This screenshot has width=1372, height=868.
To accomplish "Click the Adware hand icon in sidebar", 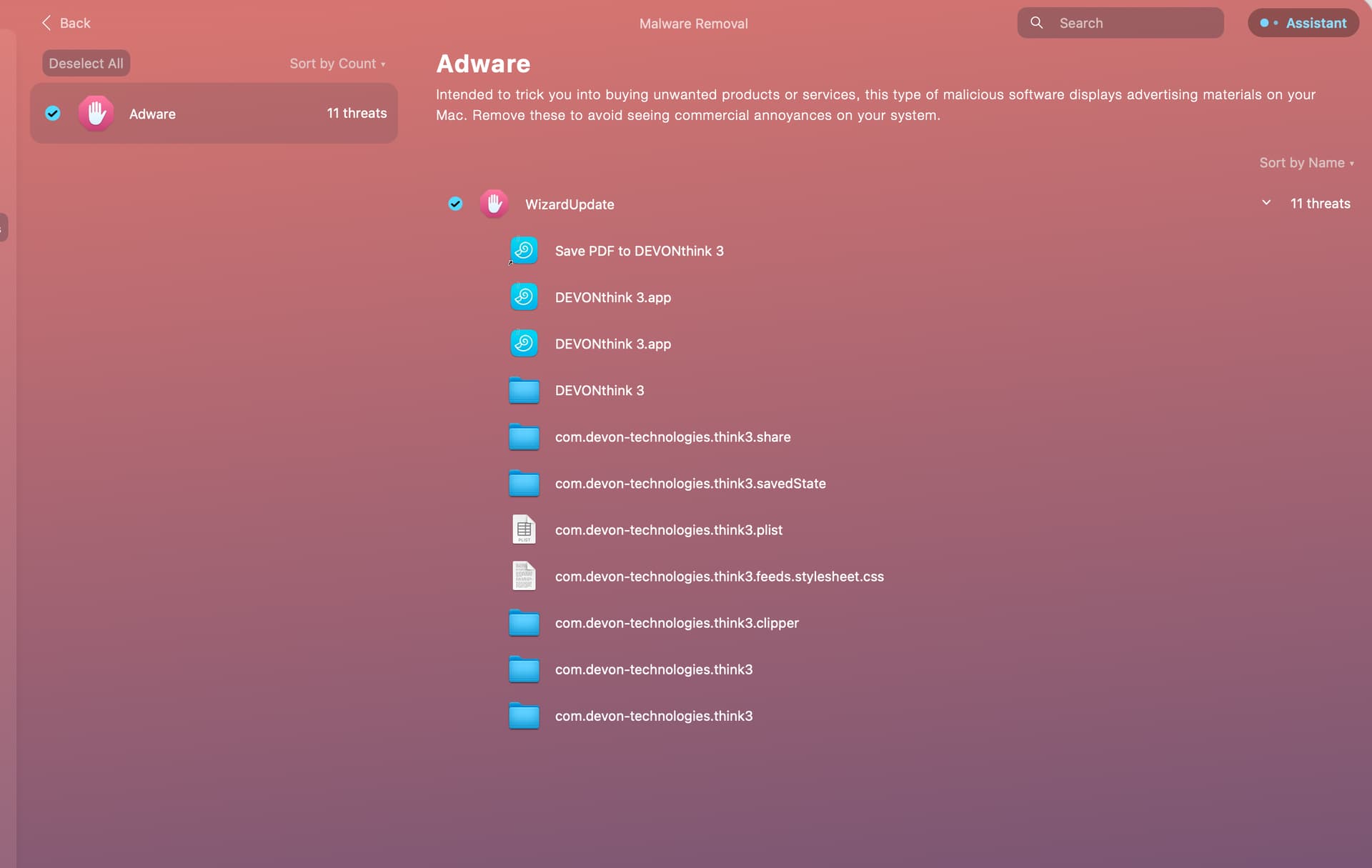I will click(96, 113).
